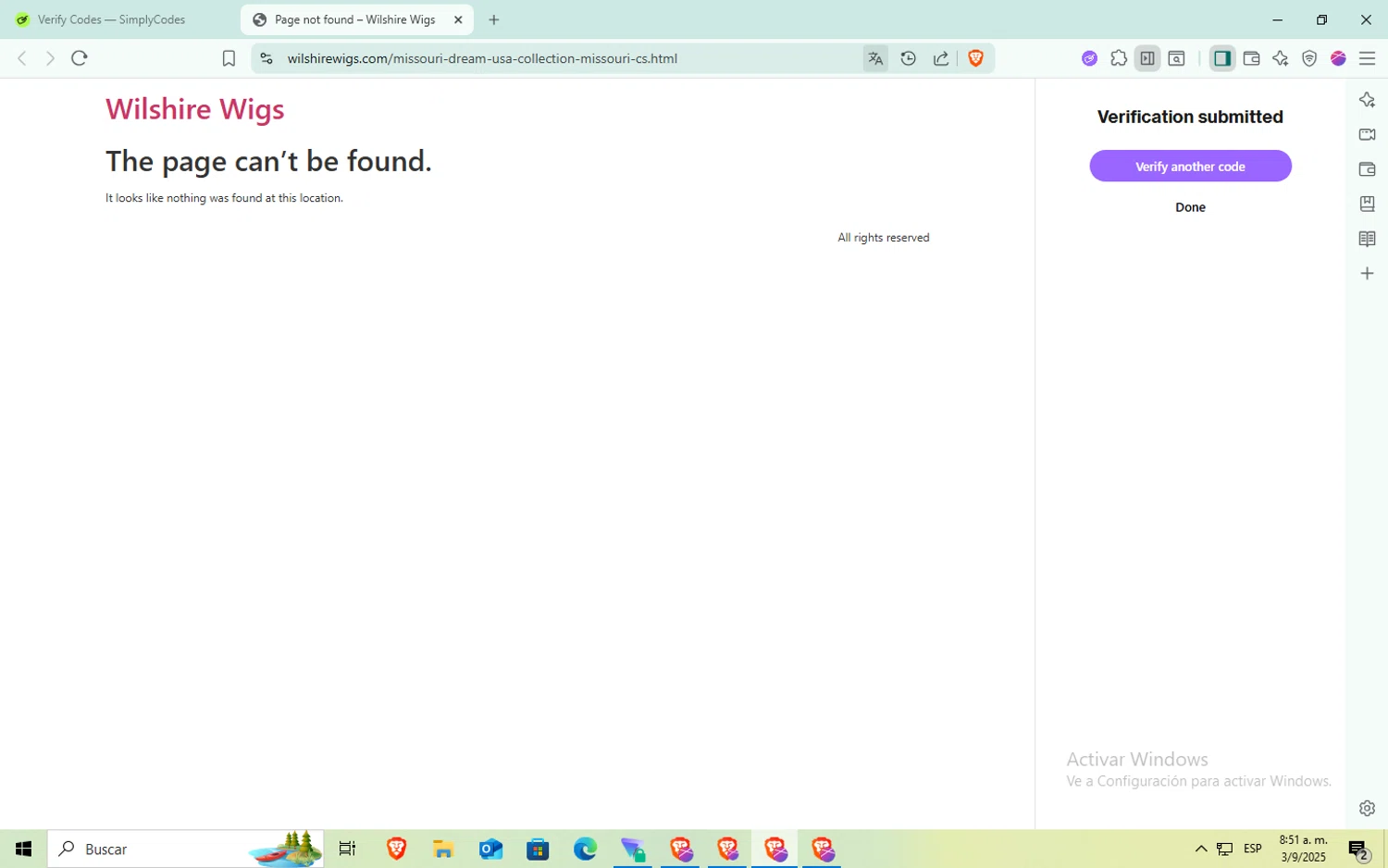Open Microsoft Edge from the taskbar
1388x868 pixels.
point(585,849)
